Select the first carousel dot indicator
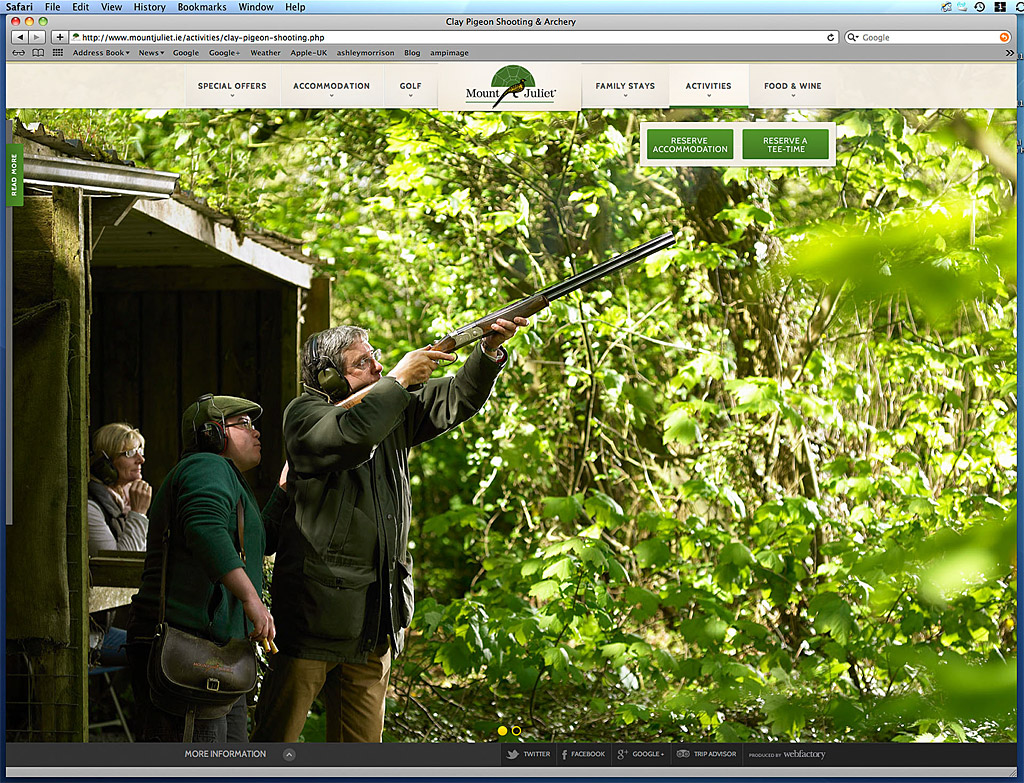 [x=501, y=730]
